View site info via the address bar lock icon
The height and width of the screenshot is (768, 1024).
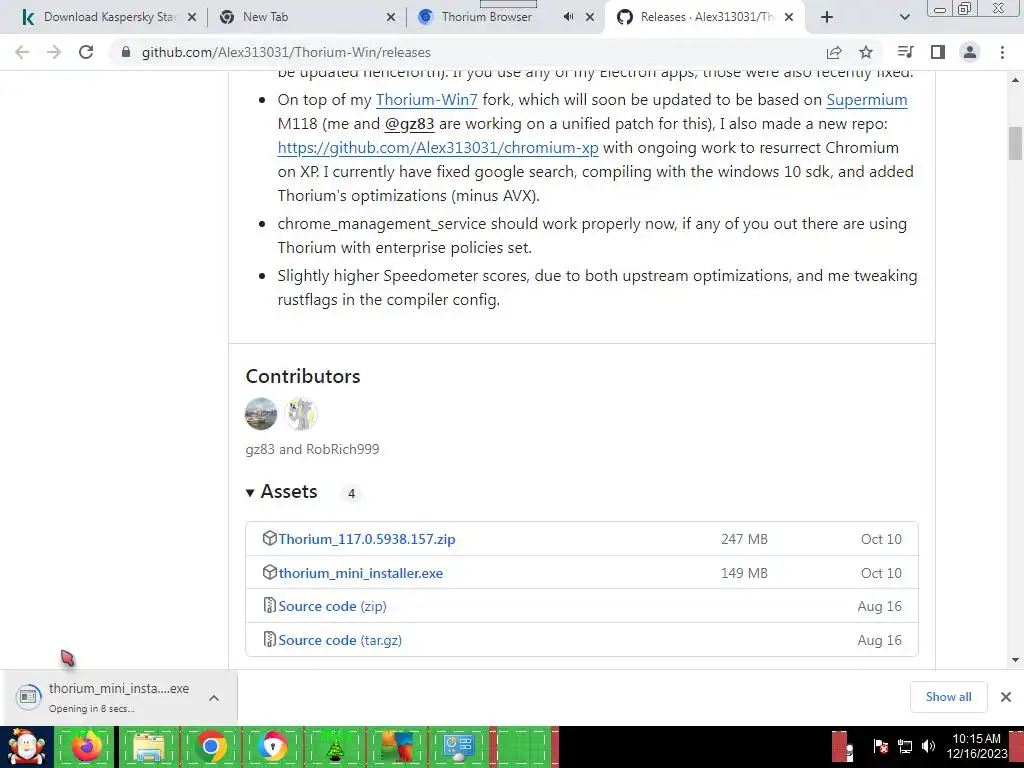[126, 52]
